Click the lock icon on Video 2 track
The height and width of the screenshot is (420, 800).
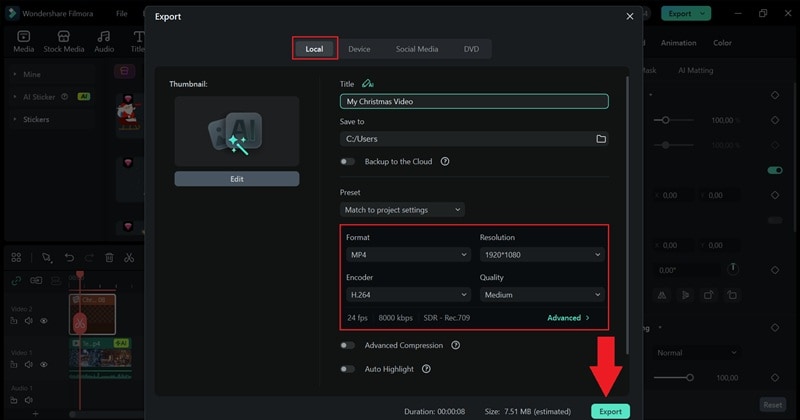coord(14,321)
